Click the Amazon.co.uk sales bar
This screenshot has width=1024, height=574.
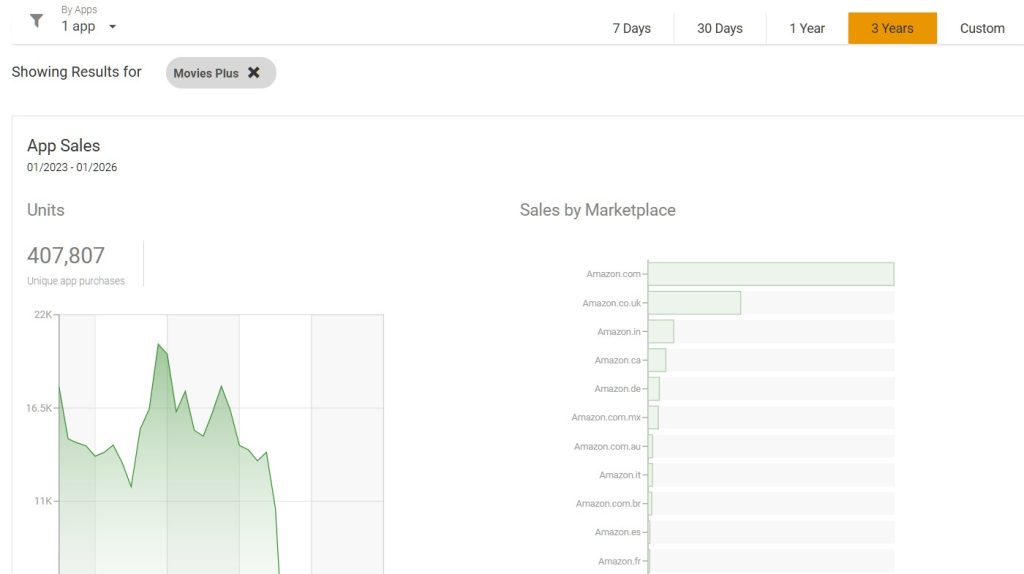click(x=694, y=303)
